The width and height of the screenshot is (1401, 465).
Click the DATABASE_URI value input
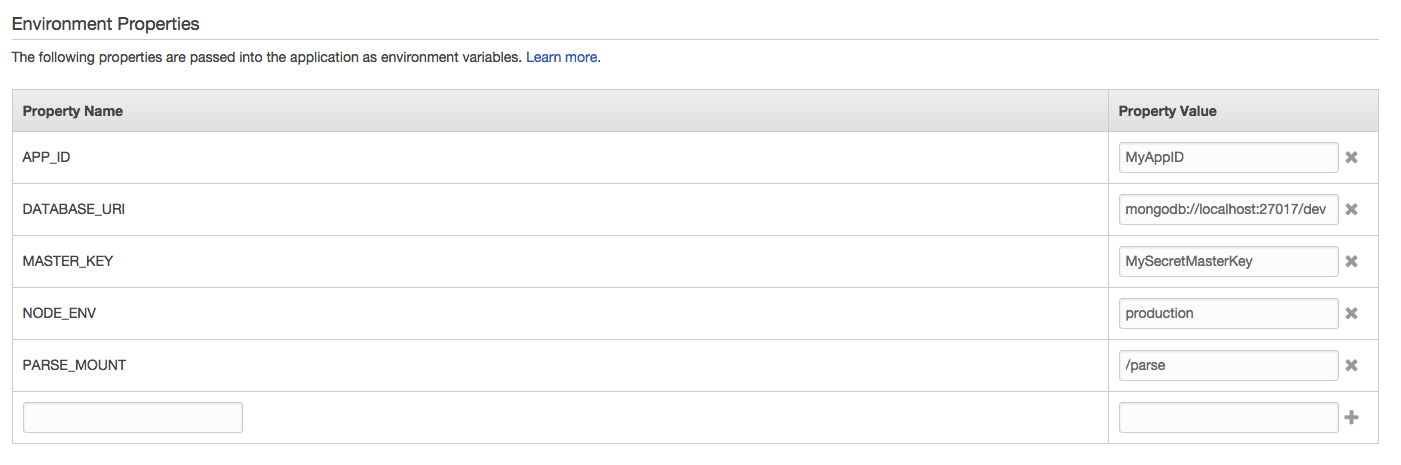click(x=1228, y=210)
